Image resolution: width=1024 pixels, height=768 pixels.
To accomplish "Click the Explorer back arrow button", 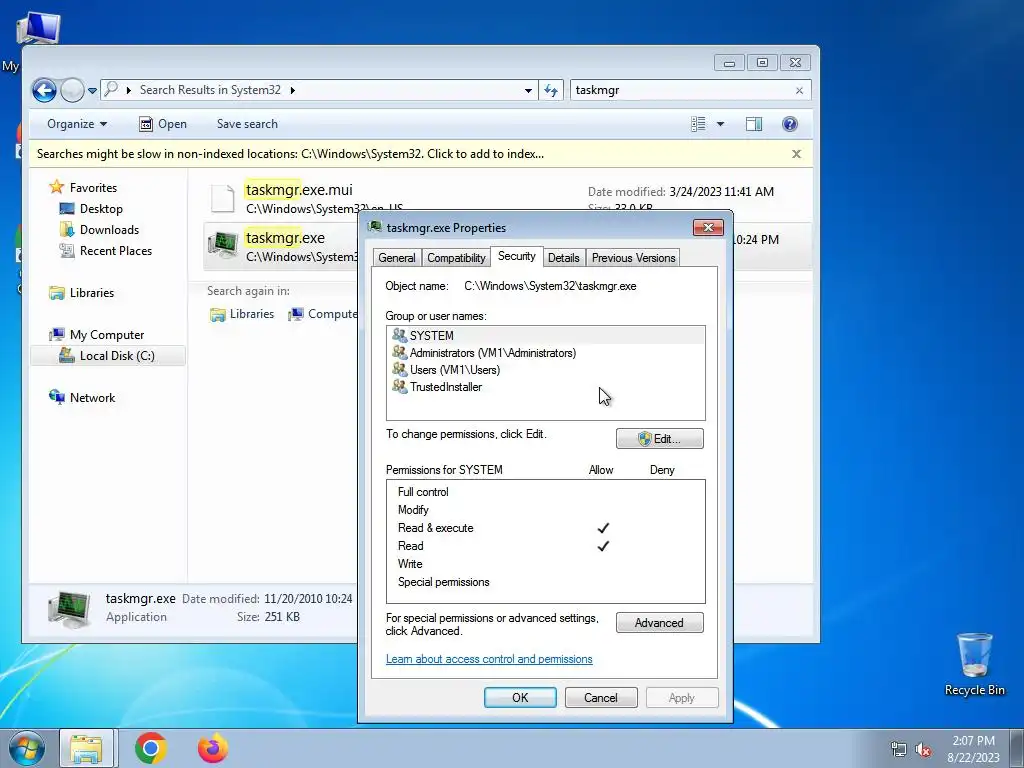I will (x=44, y=90).
